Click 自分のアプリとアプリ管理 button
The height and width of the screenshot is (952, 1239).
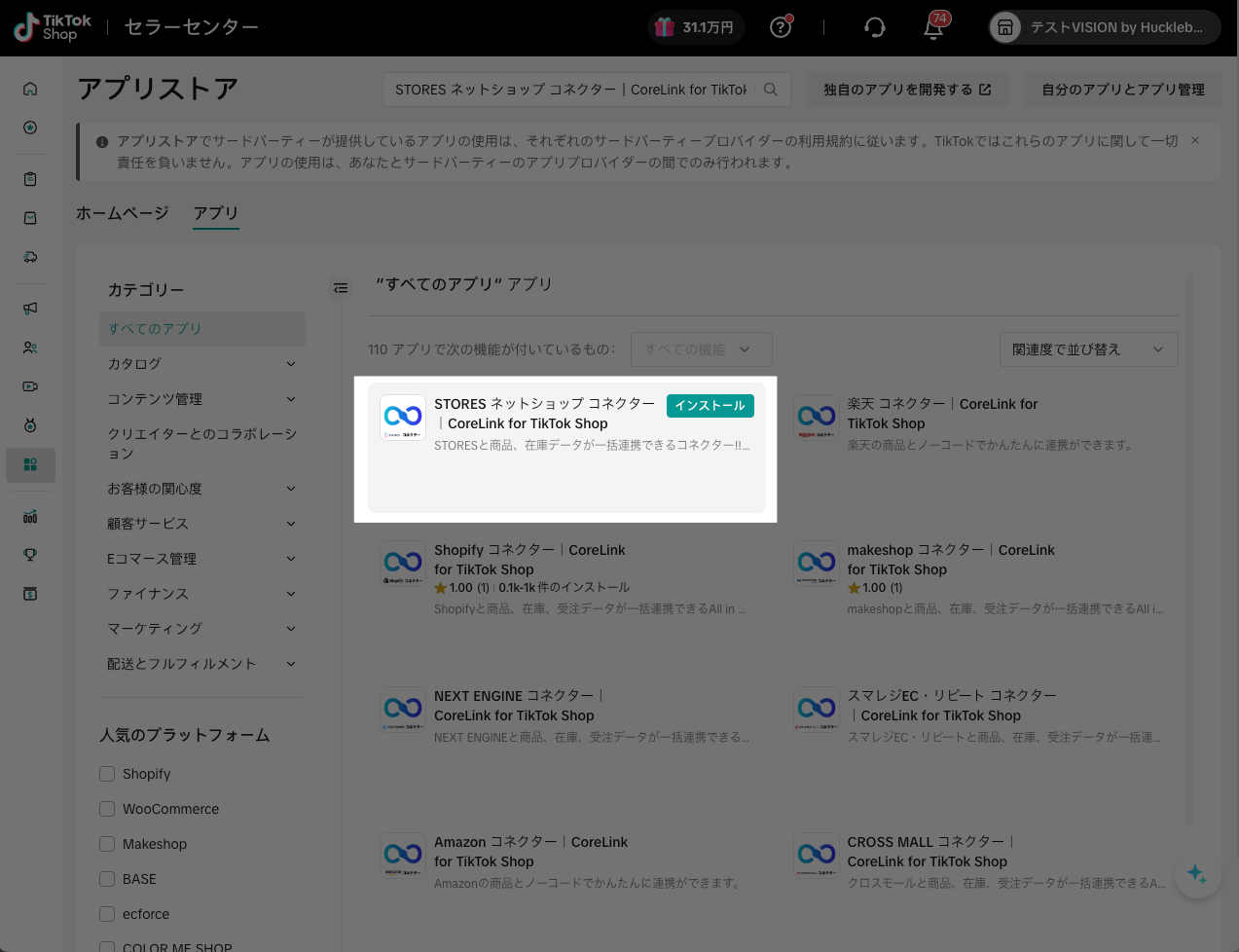click(1123, 90)
